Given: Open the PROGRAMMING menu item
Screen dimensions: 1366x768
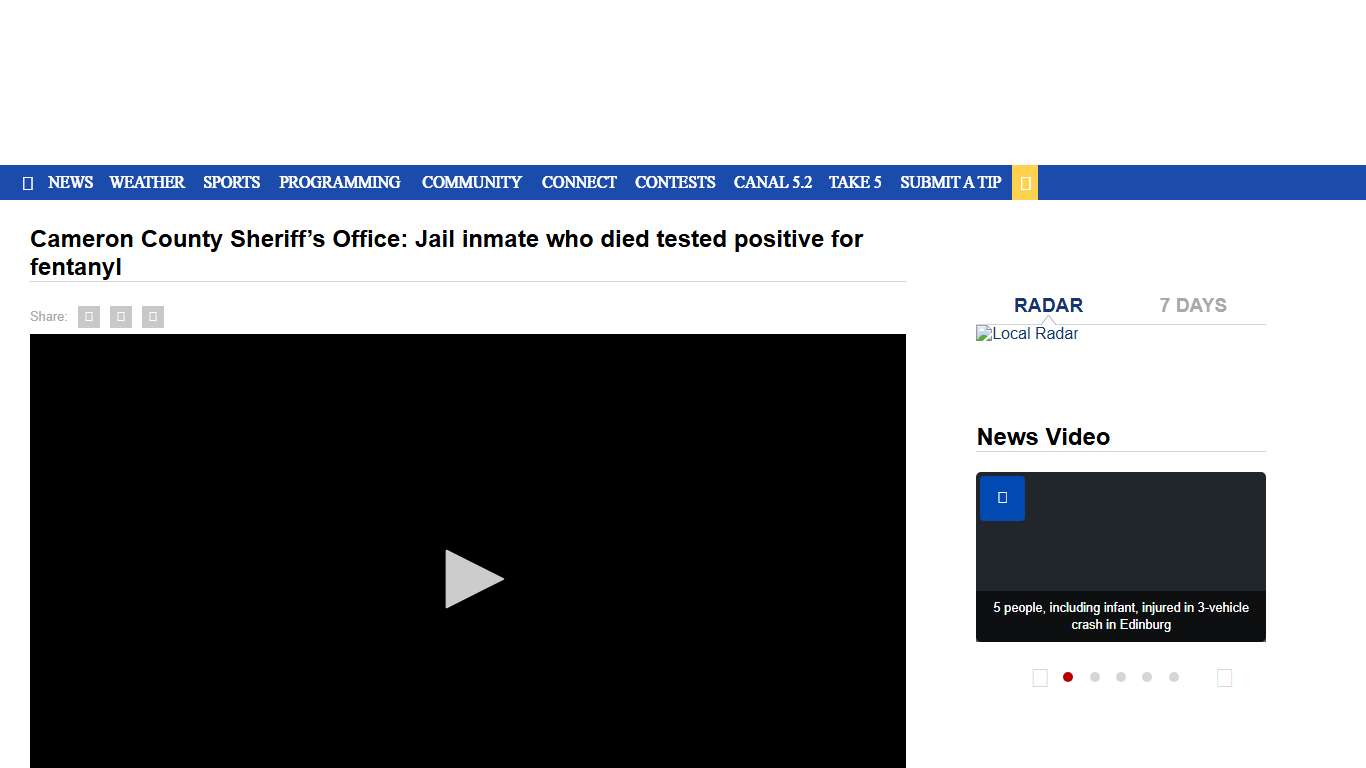Looking at the screenshot, I should click(339, 183).
